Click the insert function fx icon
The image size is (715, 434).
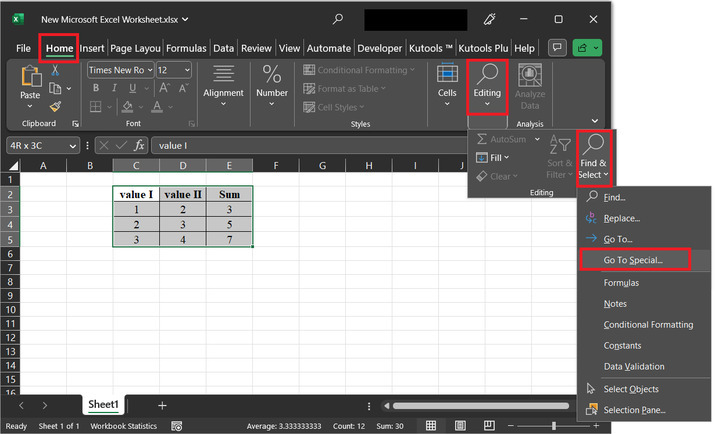139,145
